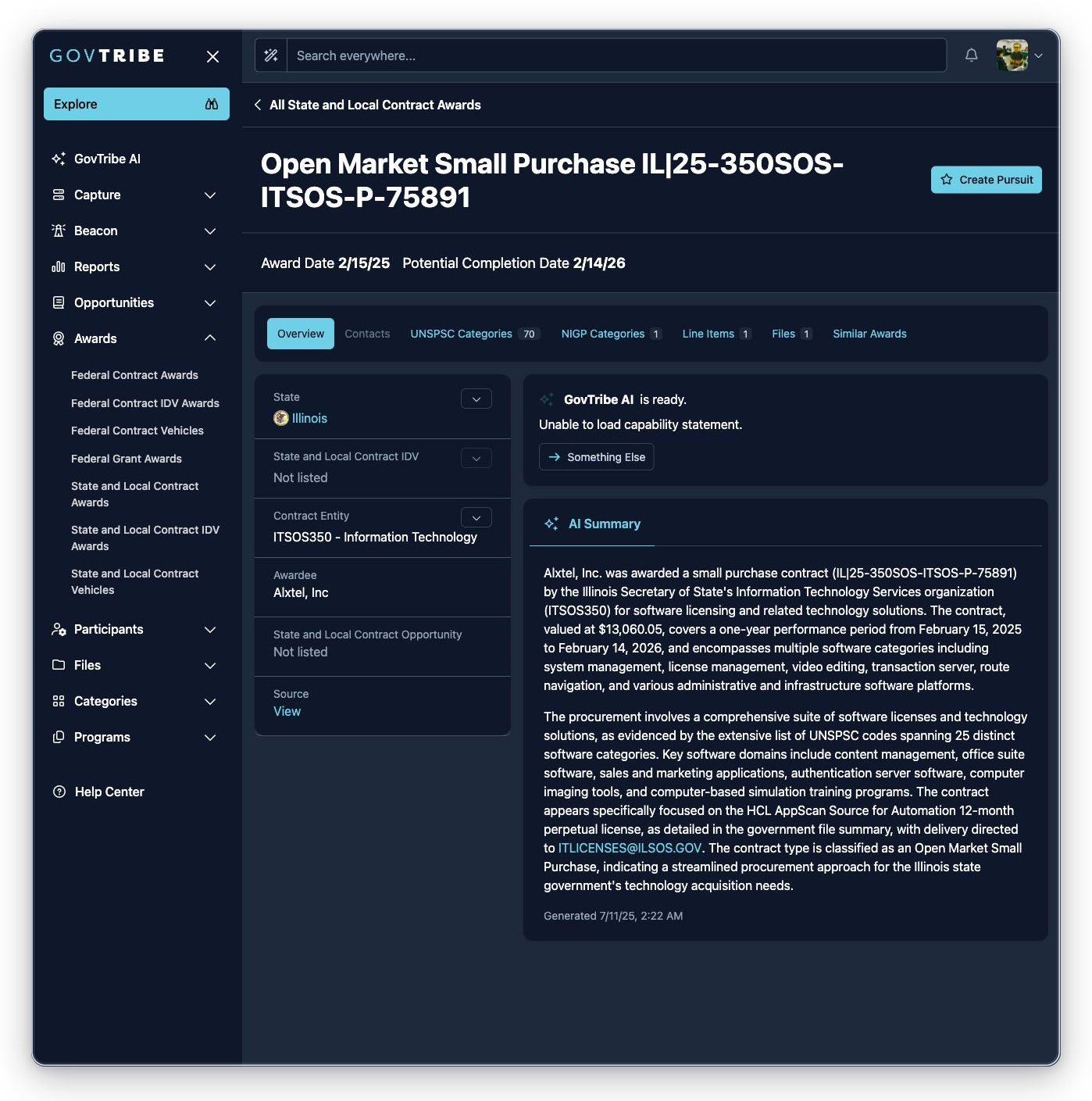Screen dimensions: 1092x1101
Task: Switch to the UNSPSC Categories tab
Action: pos(475,334)
